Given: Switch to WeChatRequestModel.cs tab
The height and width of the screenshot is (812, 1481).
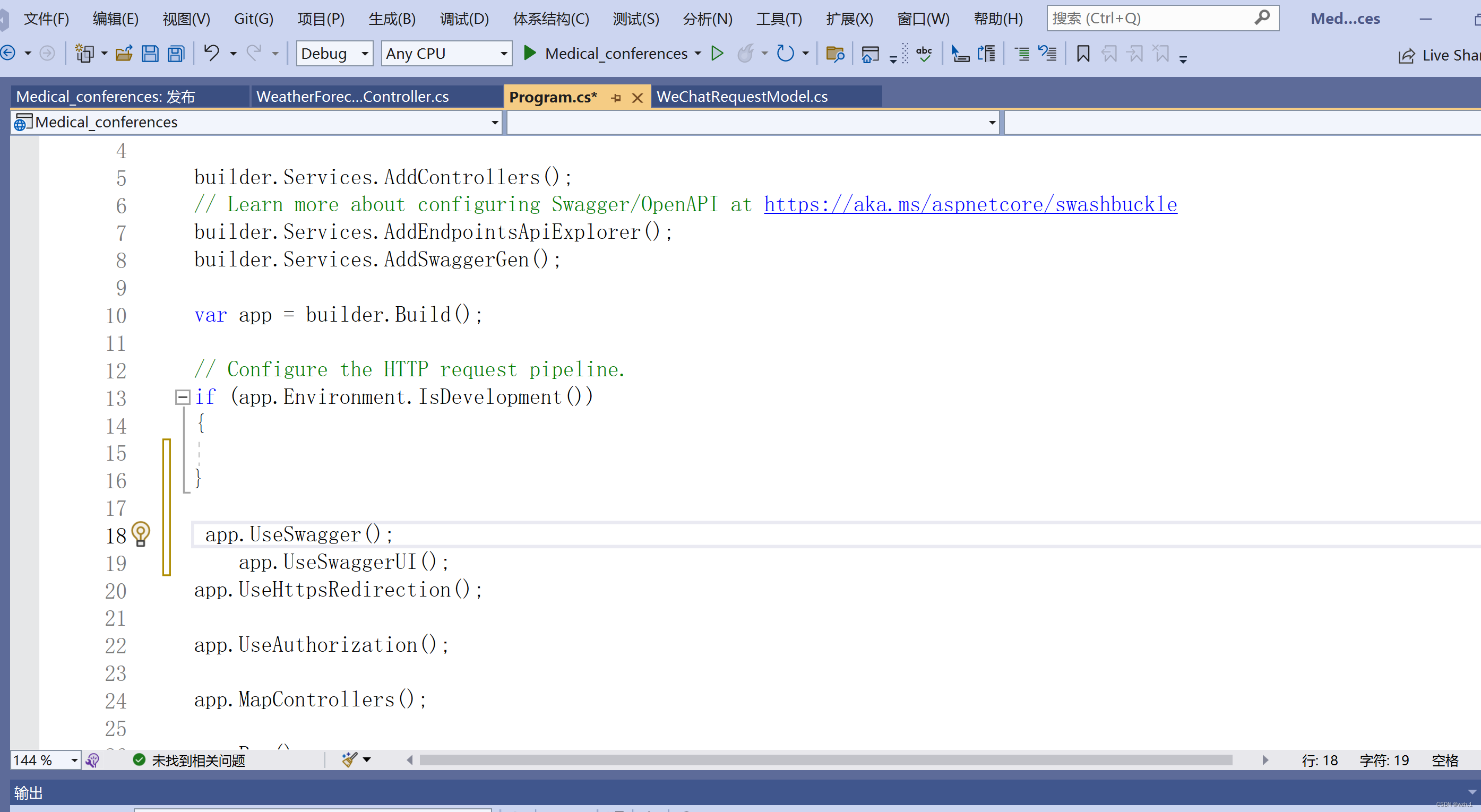Looking at the screenshot, I should pos(742,97).
